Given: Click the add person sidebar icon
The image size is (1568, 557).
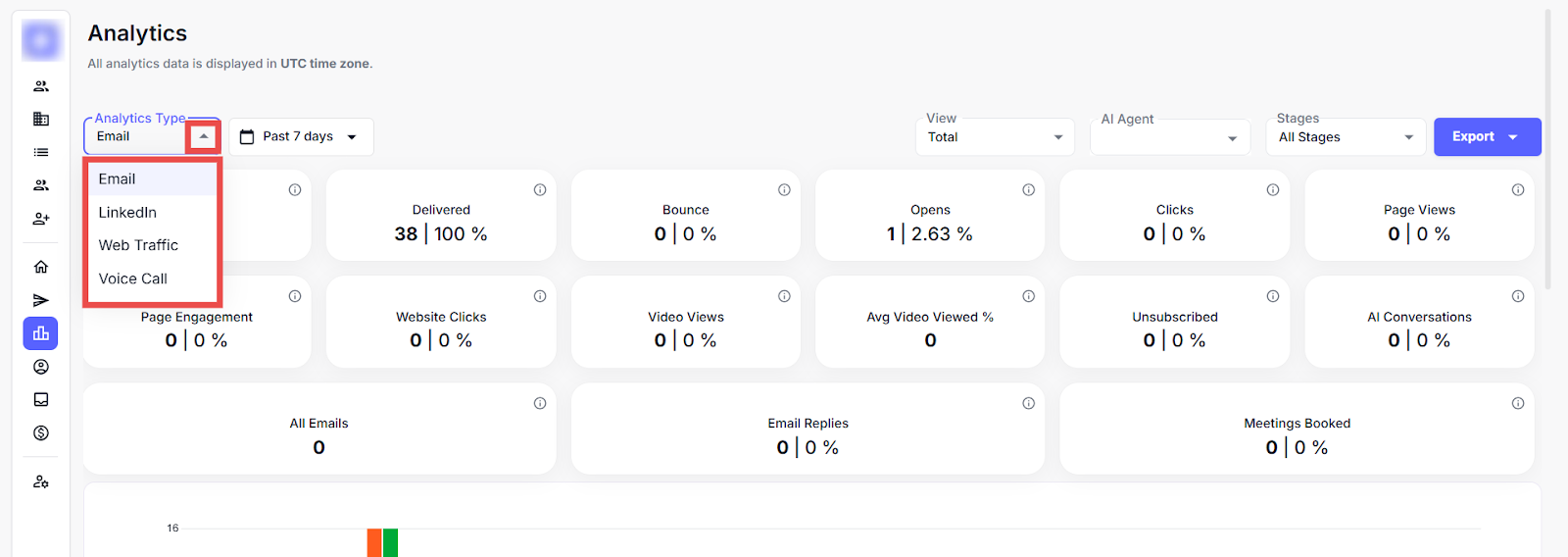Looking at the screenshot, I should tap(41, 219).
